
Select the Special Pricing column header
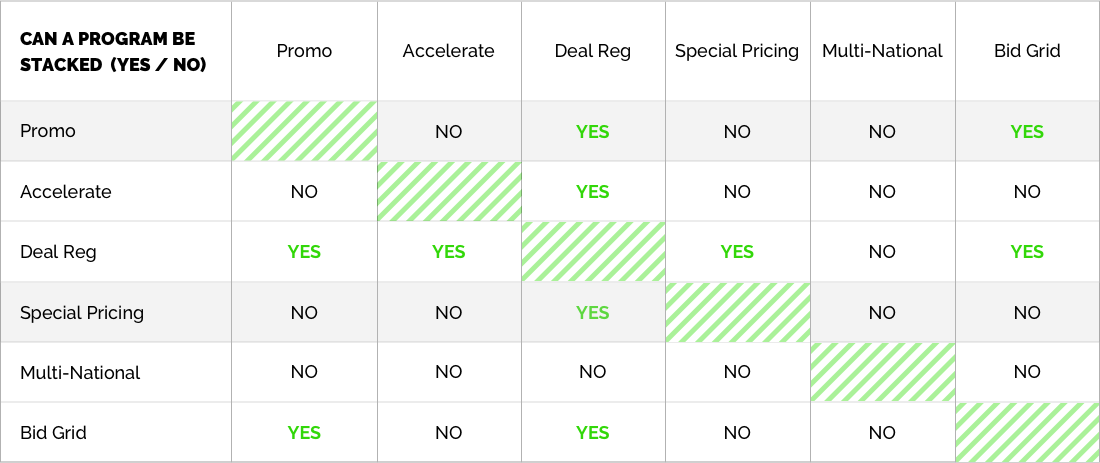click(x=737, y=51)
